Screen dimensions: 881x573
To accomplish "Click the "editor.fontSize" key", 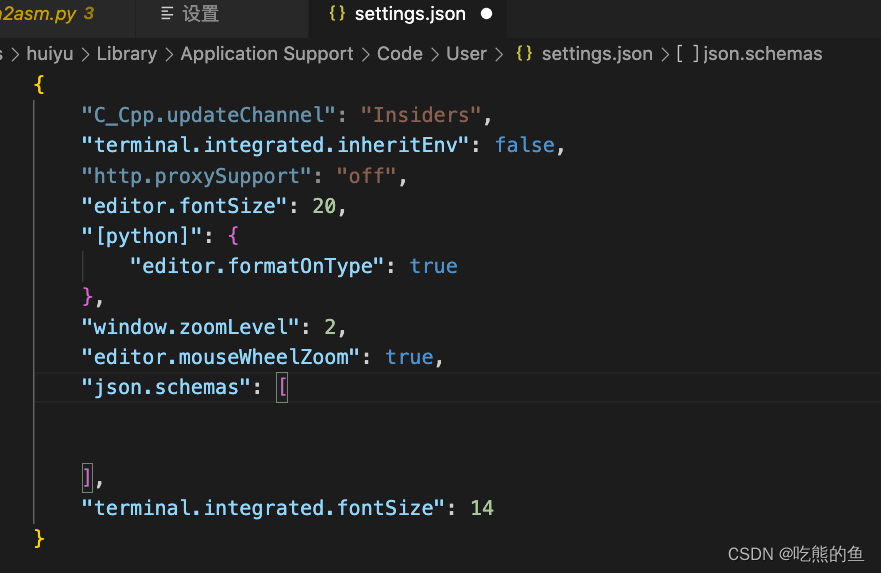I will (x=184, y=206).
